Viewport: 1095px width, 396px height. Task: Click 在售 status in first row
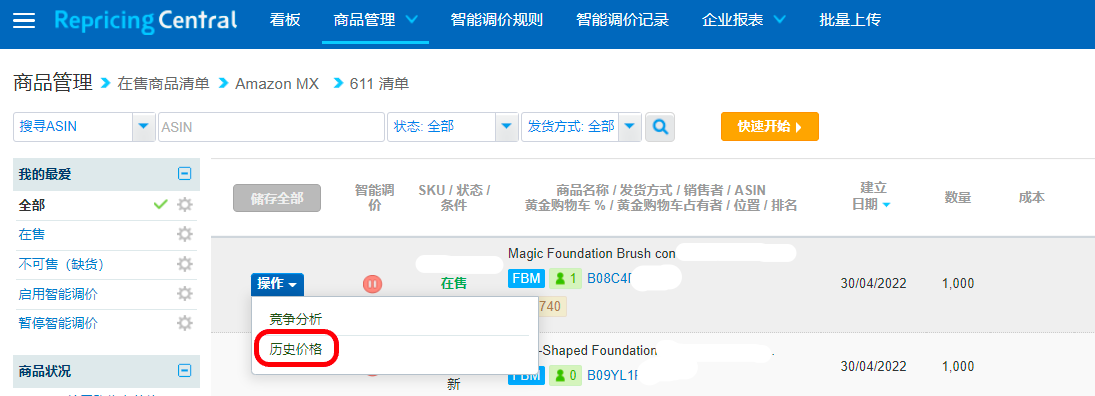tap(454, 284)
